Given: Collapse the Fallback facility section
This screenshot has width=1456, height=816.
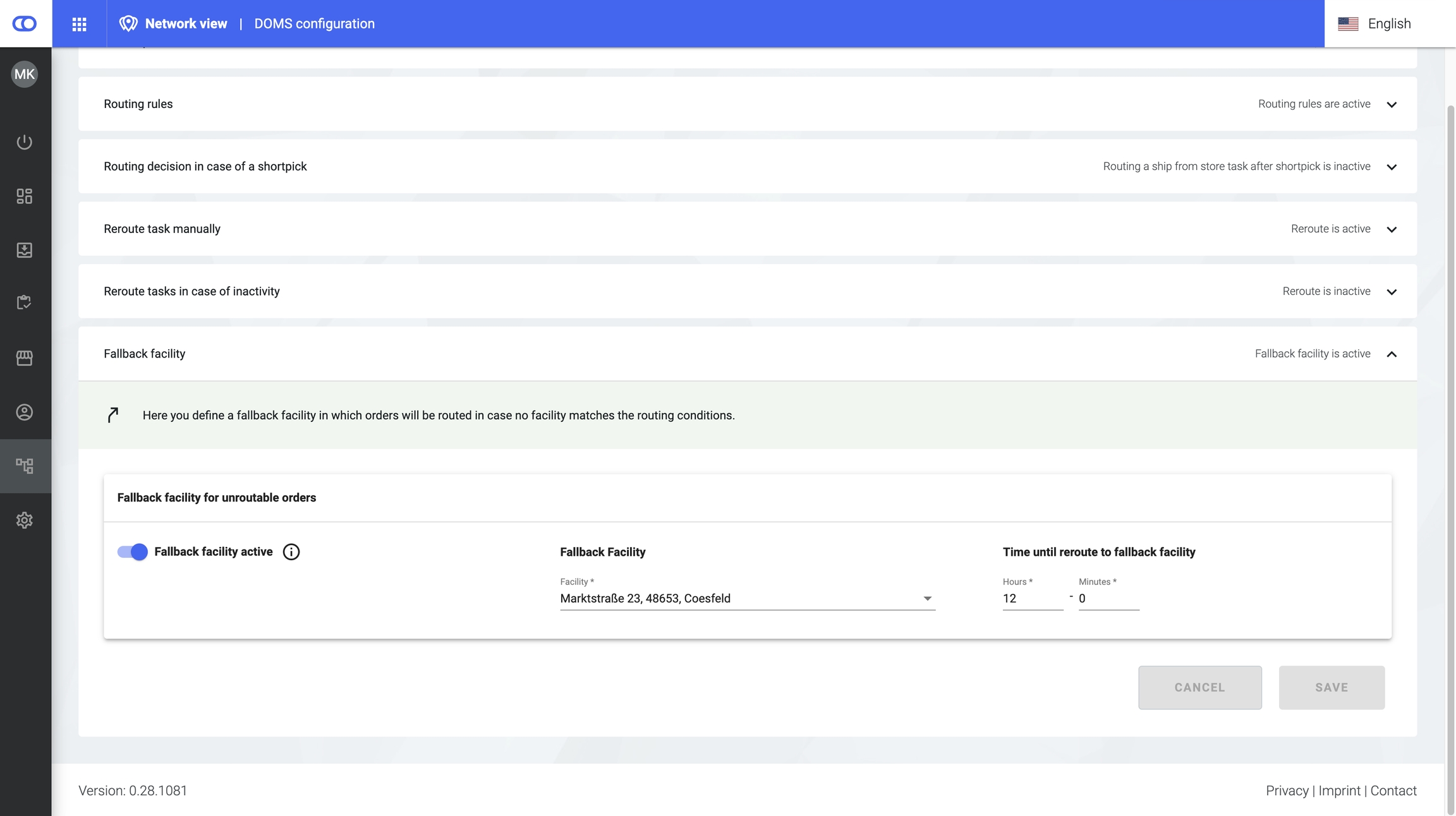Looking at the screenshot, I should tap(1391, 354).
